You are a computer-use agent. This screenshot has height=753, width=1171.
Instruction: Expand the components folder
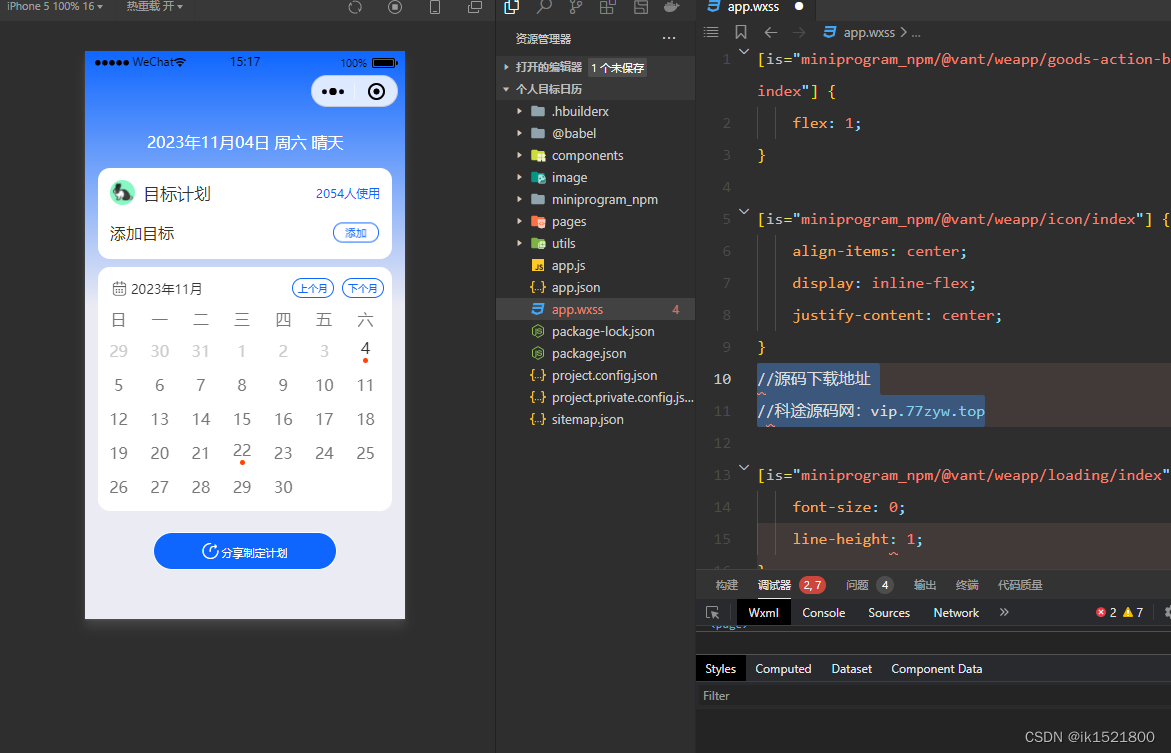(520, 155)
